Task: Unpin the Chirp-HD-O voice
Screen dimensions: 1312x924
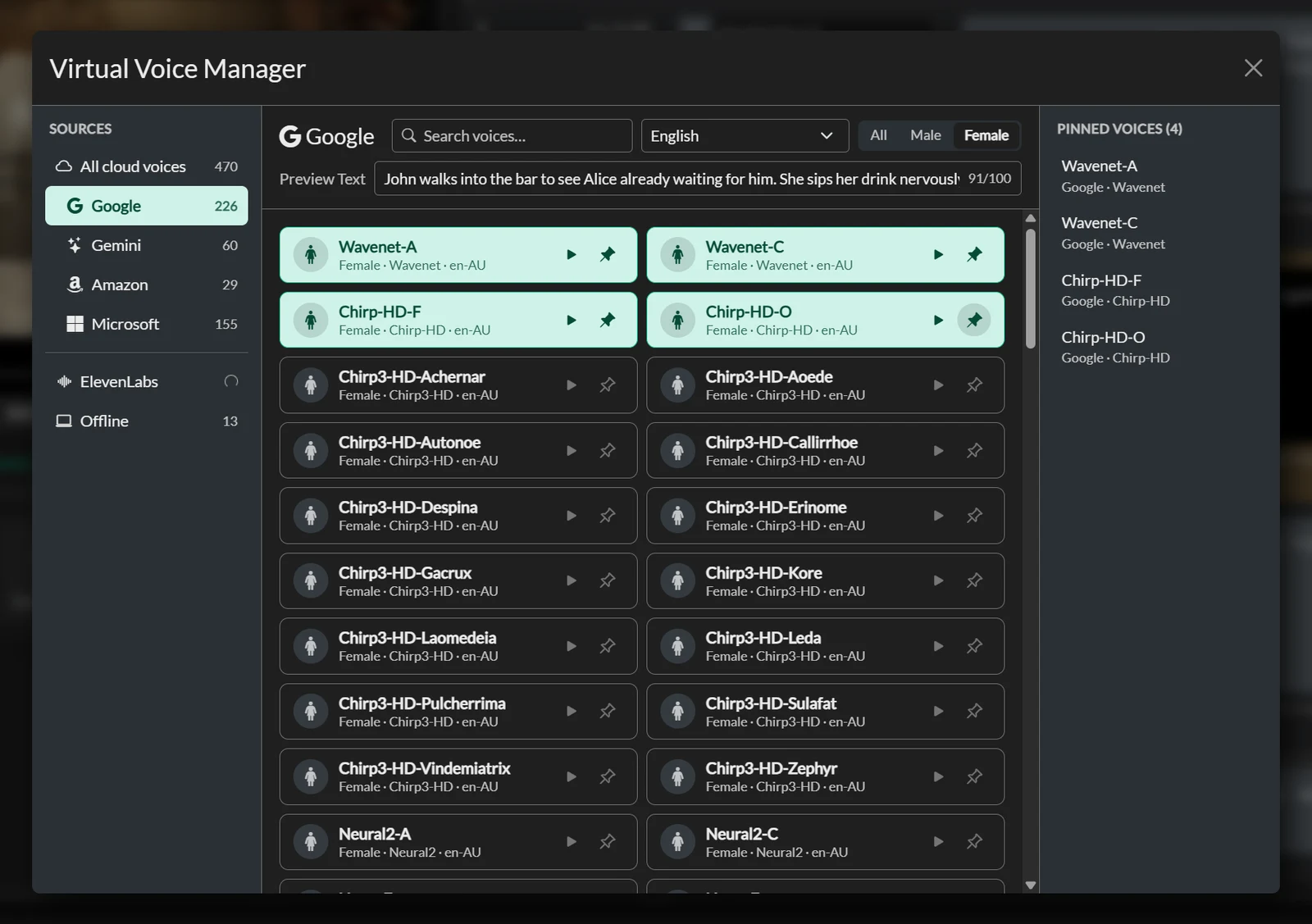Action: coord(974,320)
